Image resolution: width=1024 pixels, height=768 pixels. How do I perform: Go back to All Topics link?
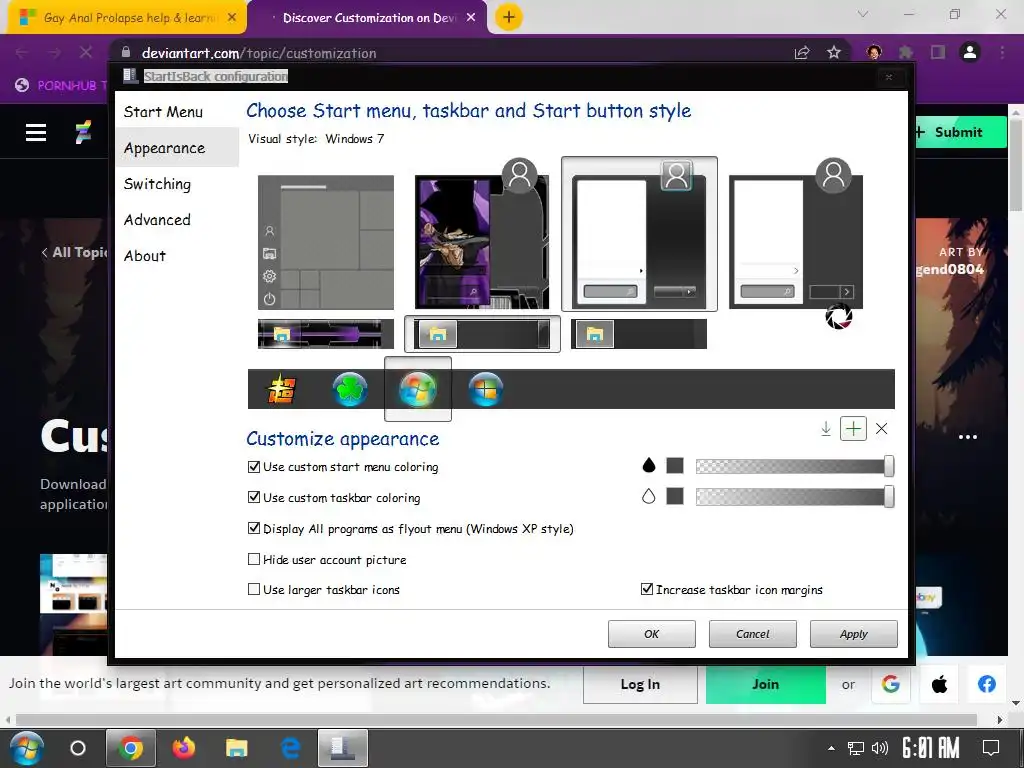coord(74,252)
